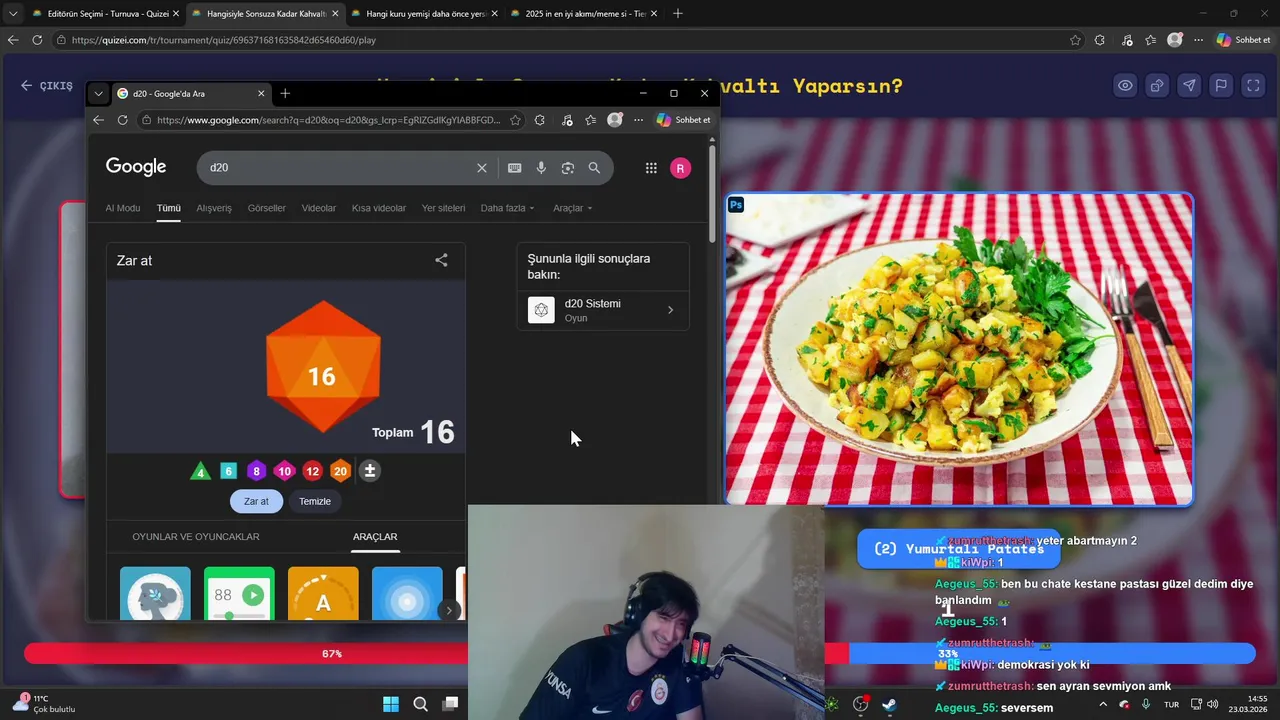Viewport: 1280px width, 720px height.
Task: Switch to Kısa videolar tab
Action: coord(379,208)
